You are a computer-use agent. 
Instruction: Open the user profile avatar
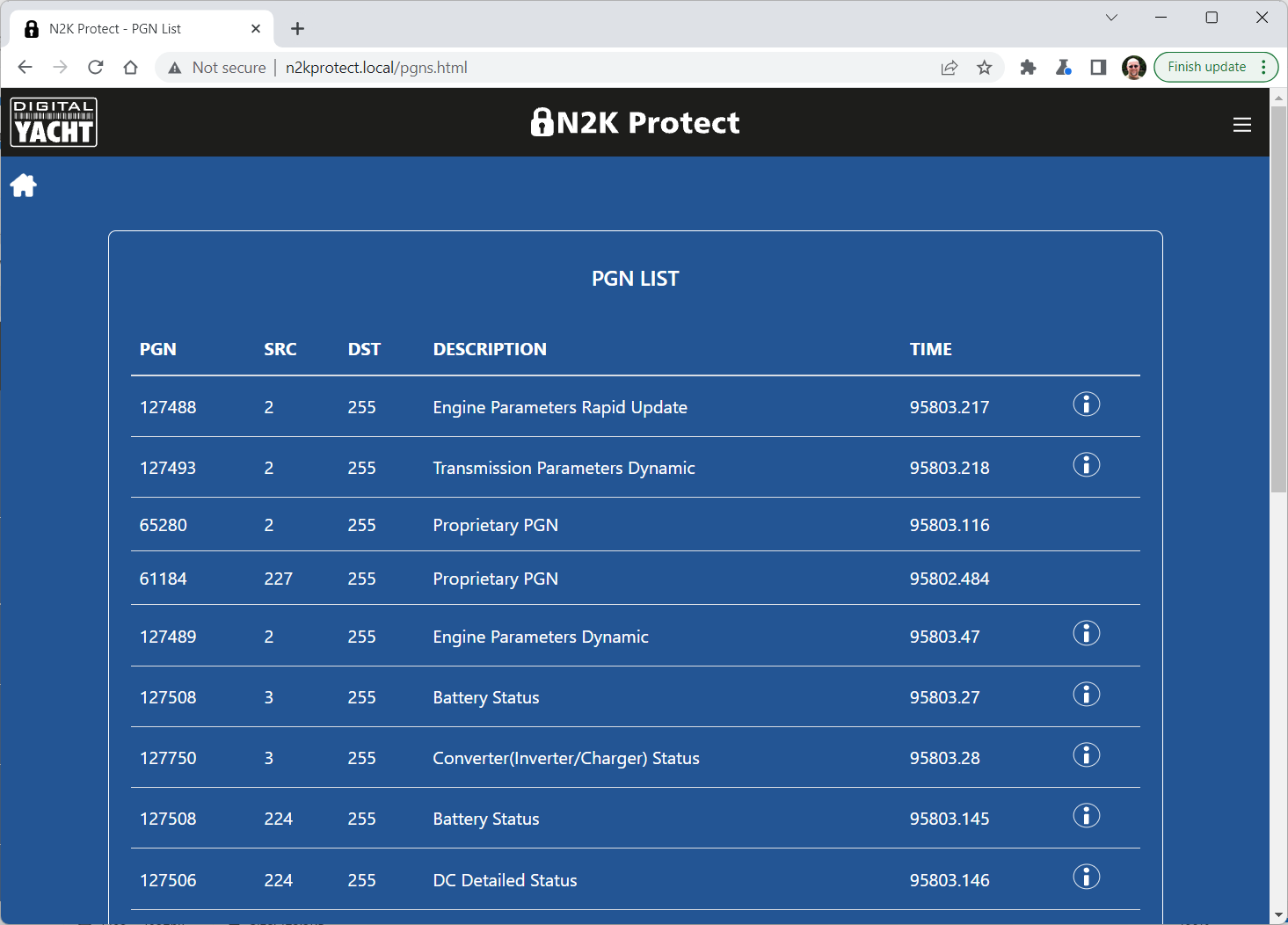1134,68
